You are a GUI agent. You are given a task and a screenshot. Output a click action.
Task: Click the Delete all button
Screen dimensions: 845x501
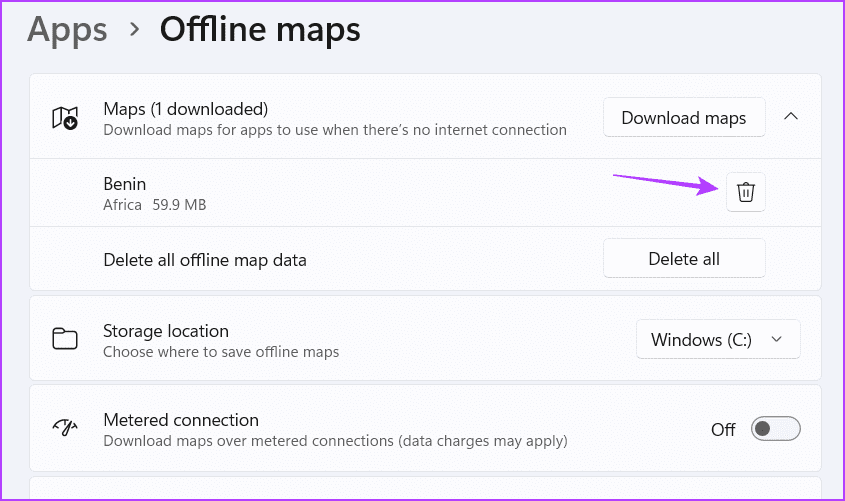684,259
